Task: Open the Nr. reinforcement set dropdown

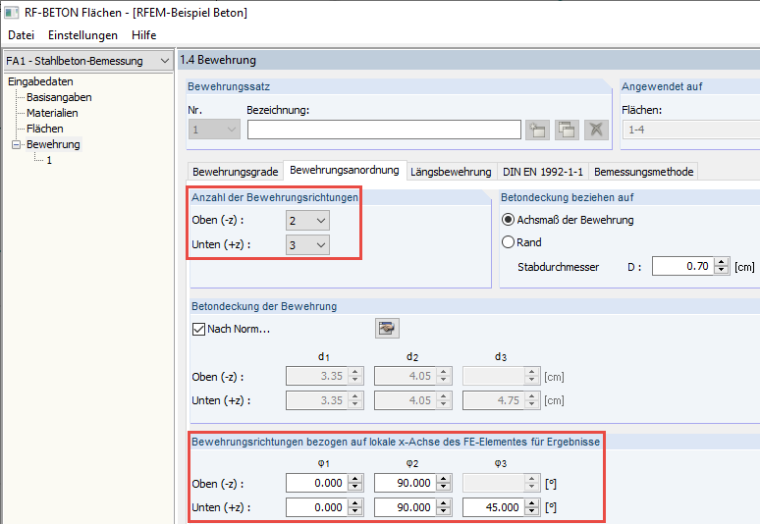Action: (214, 129)
